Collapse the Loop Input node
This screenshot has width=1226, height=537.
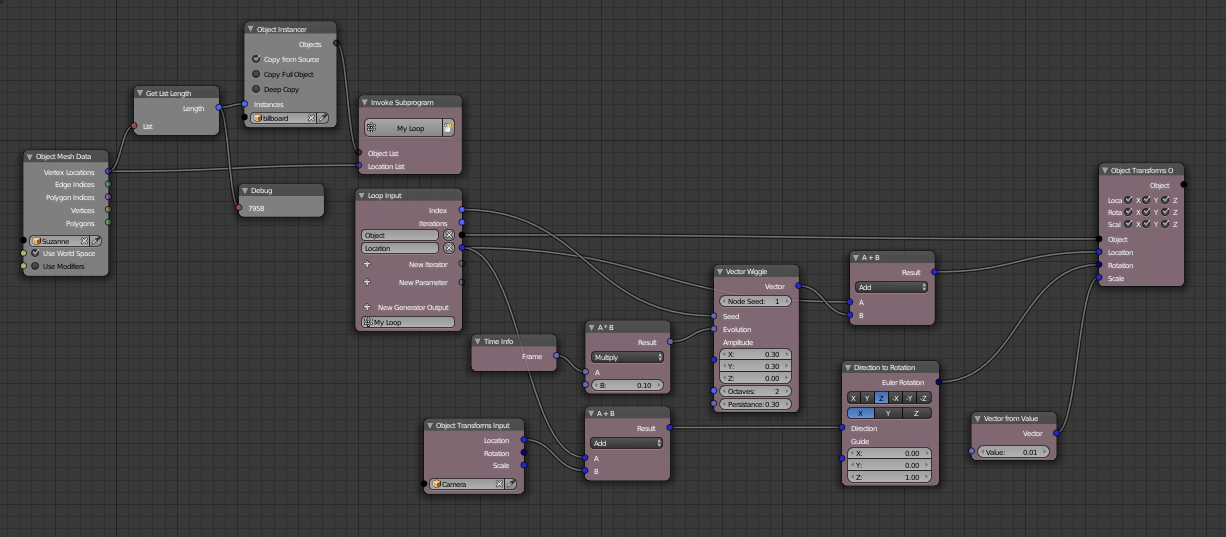[x=363, y=195]
